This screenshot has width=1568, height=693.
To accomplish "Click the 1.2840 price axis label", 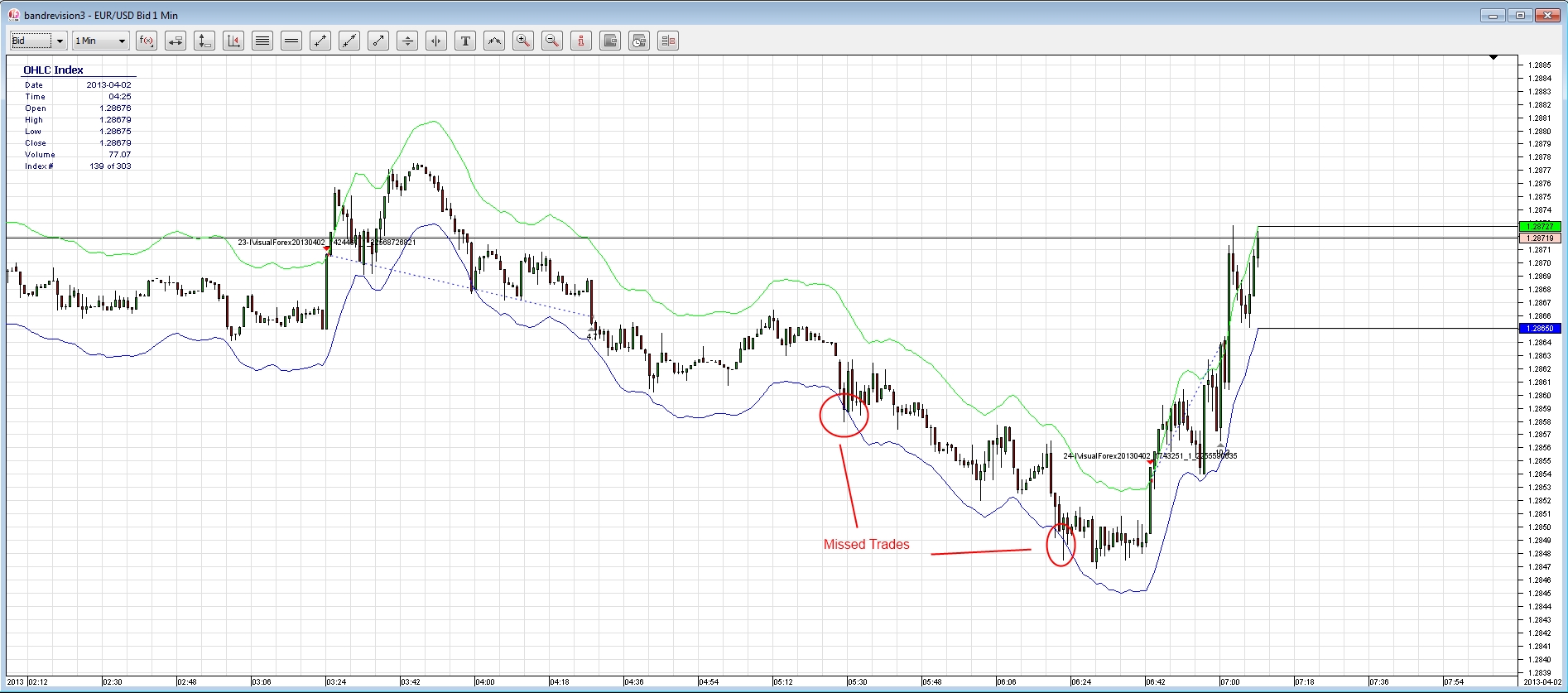I will coord(1540,659).
